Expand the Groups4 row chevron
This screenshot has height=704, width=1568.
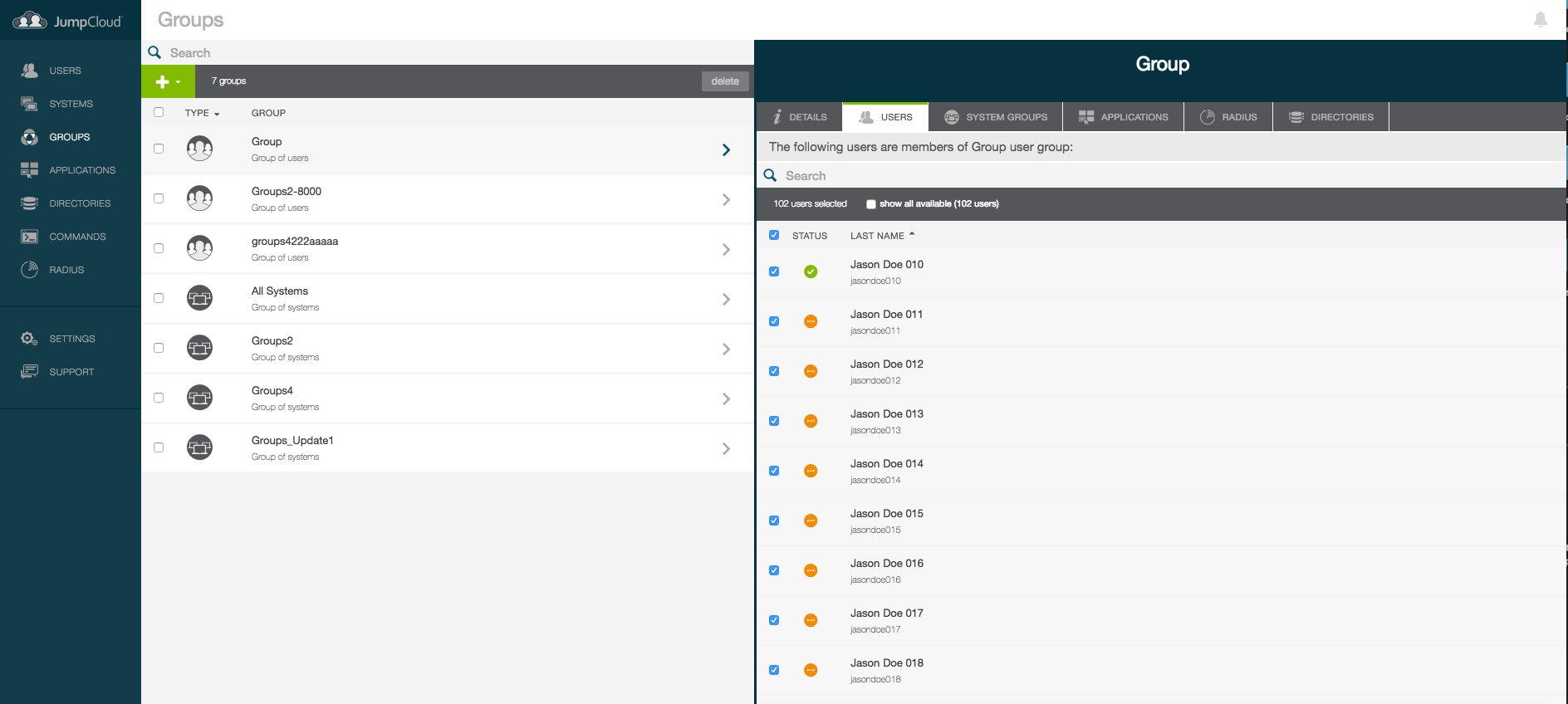pyautogui.click(x=726, y=398)
